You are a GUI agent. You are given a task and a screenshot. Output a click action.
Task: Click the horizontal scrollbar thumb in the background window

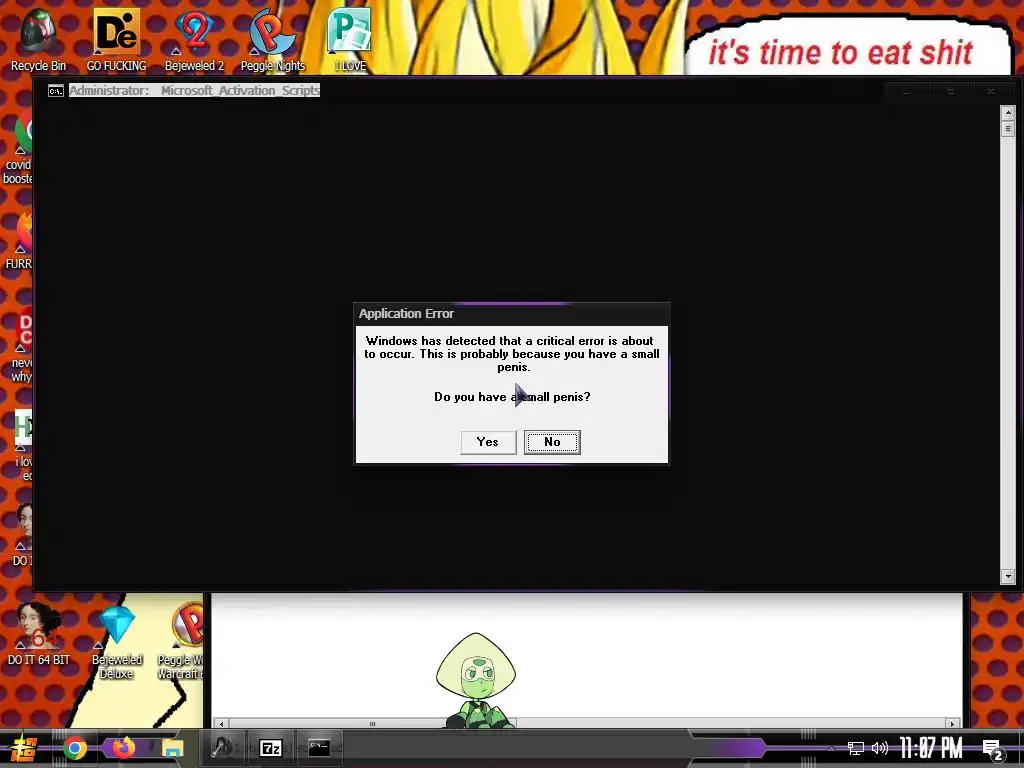(x=372, y=724)
